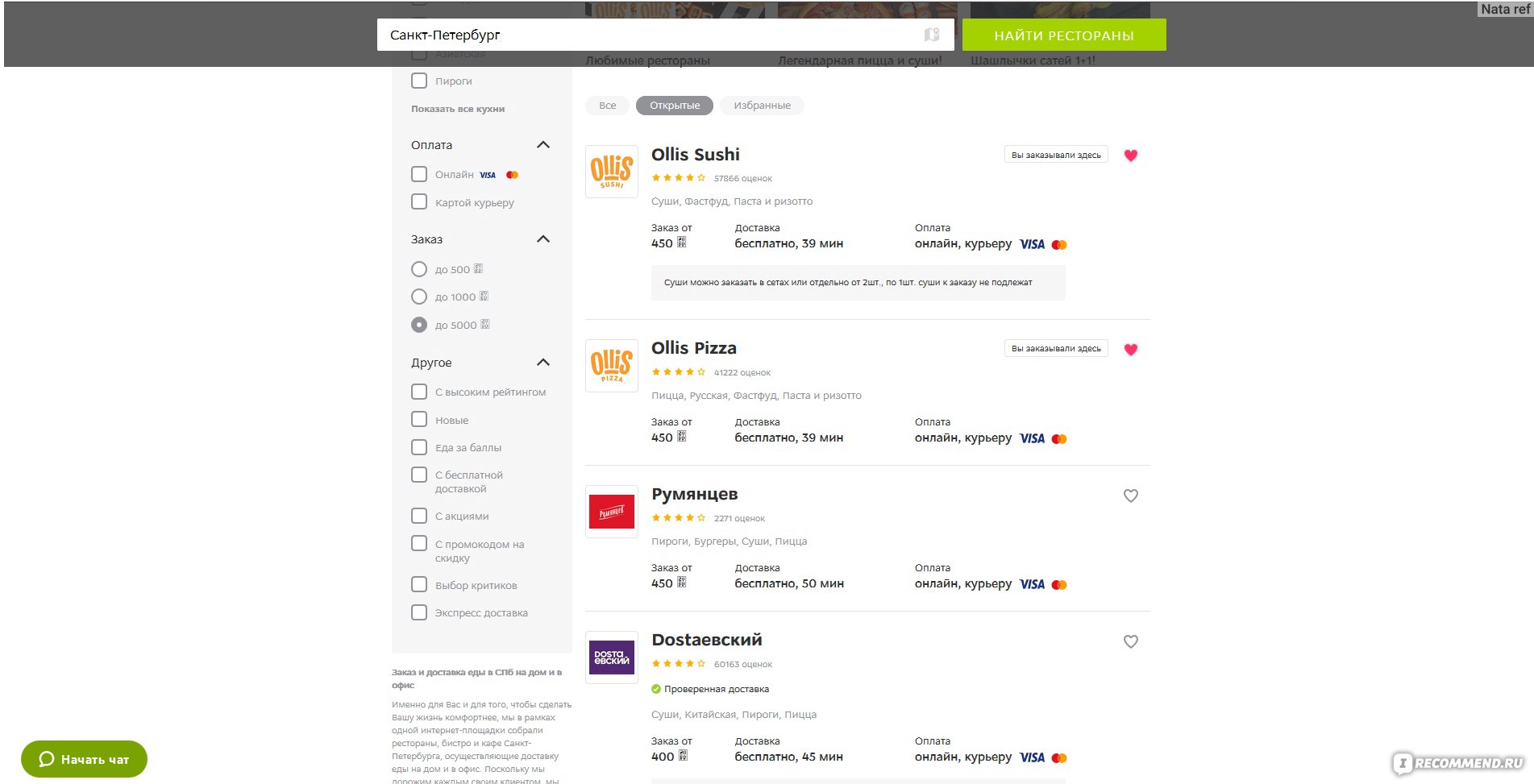Collapse the Другое filter section
Viewport: 1534px width, 784px height.
pos(543,363)
